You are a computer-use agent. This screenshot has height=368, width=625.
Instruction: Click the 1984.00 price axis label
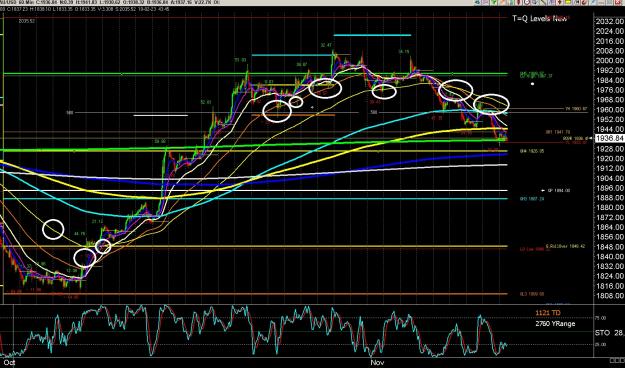pyautogui.click(x=609, y=80)
